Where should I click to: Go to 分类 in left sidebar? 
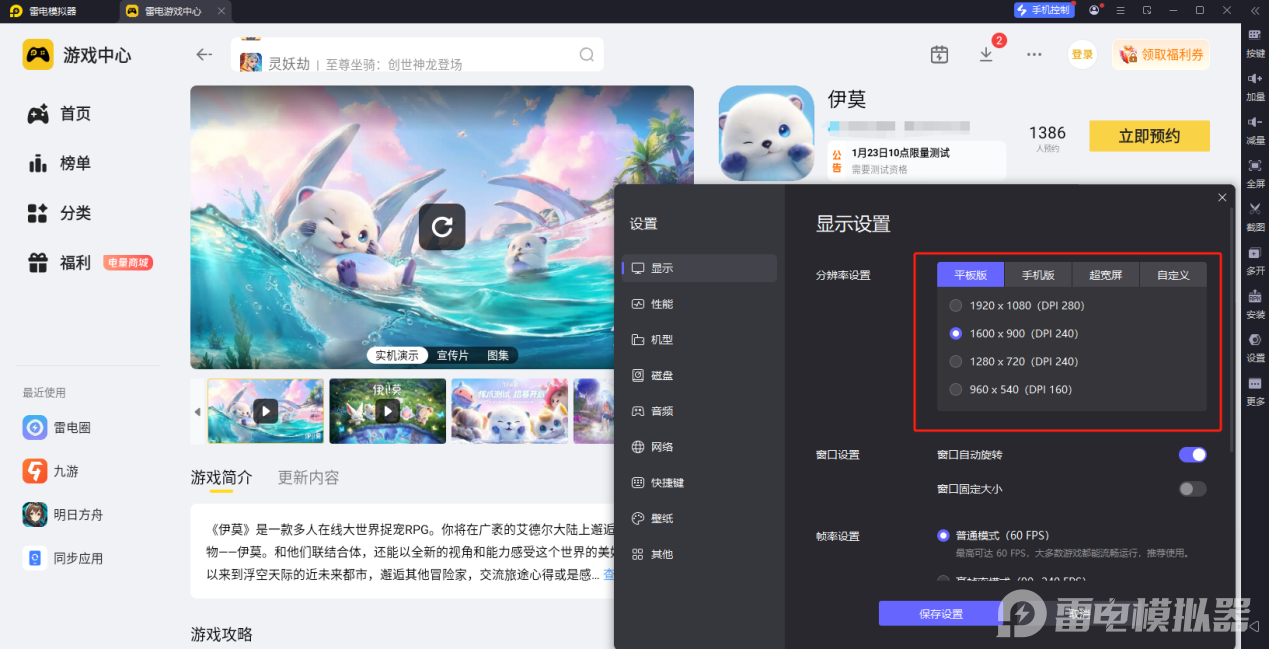coord(59,213)
